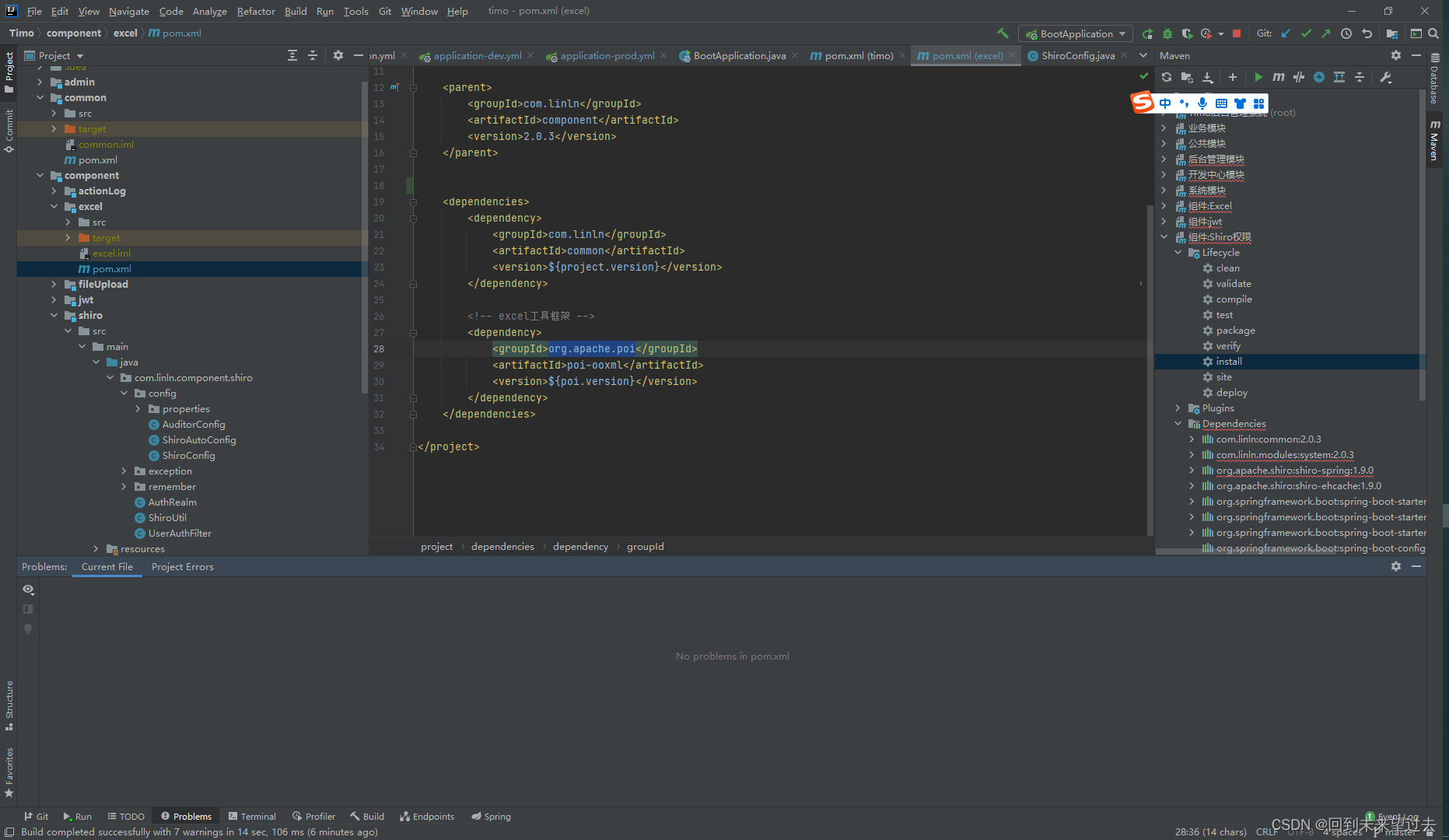Image resolution: width=1449 pixels, height=840 pixels.
Task: Execute Maven goal using the m icon
Action: [1279, 78]
